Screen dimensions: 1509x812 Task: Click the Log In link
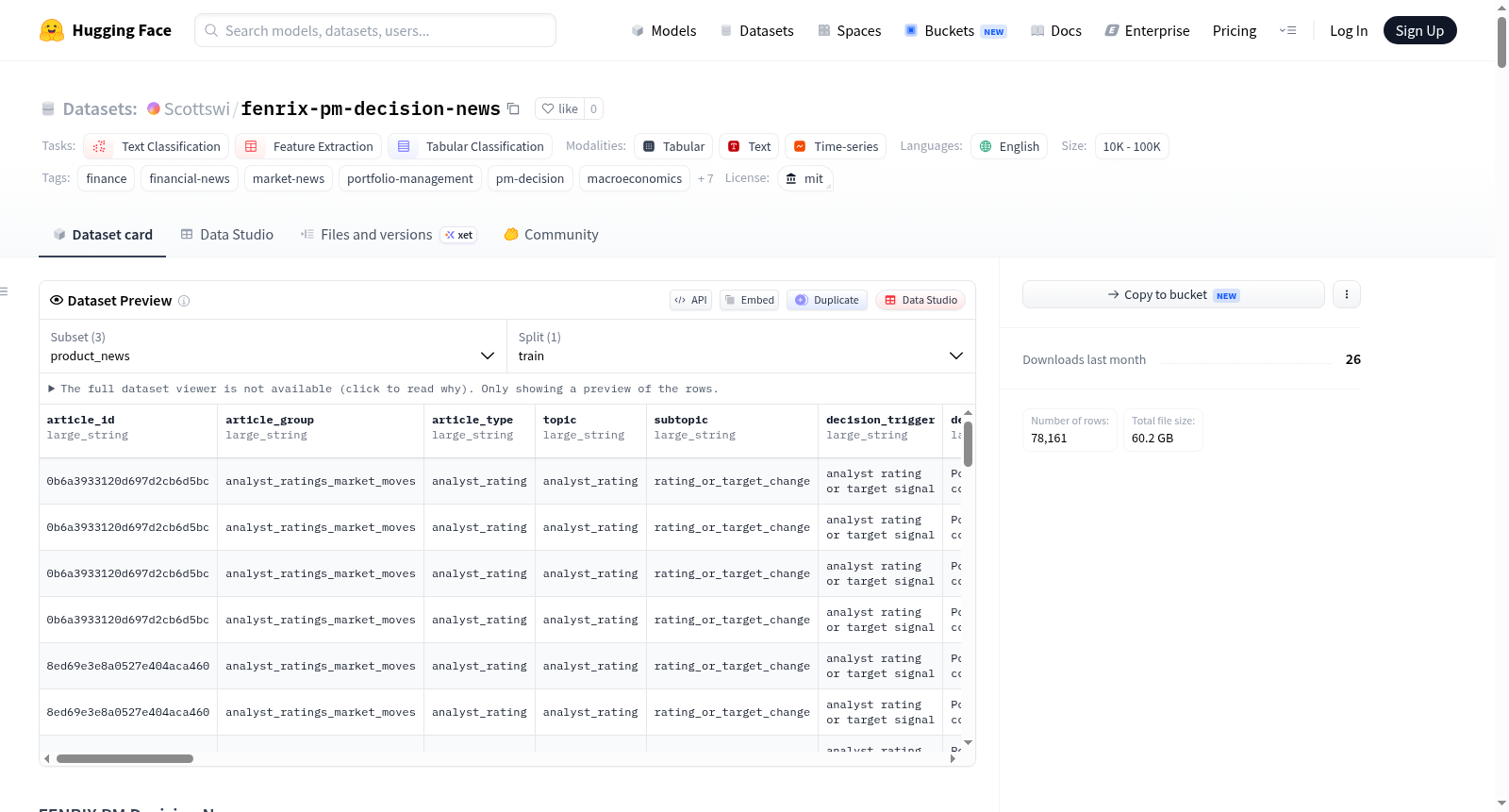pos(1349,30)
